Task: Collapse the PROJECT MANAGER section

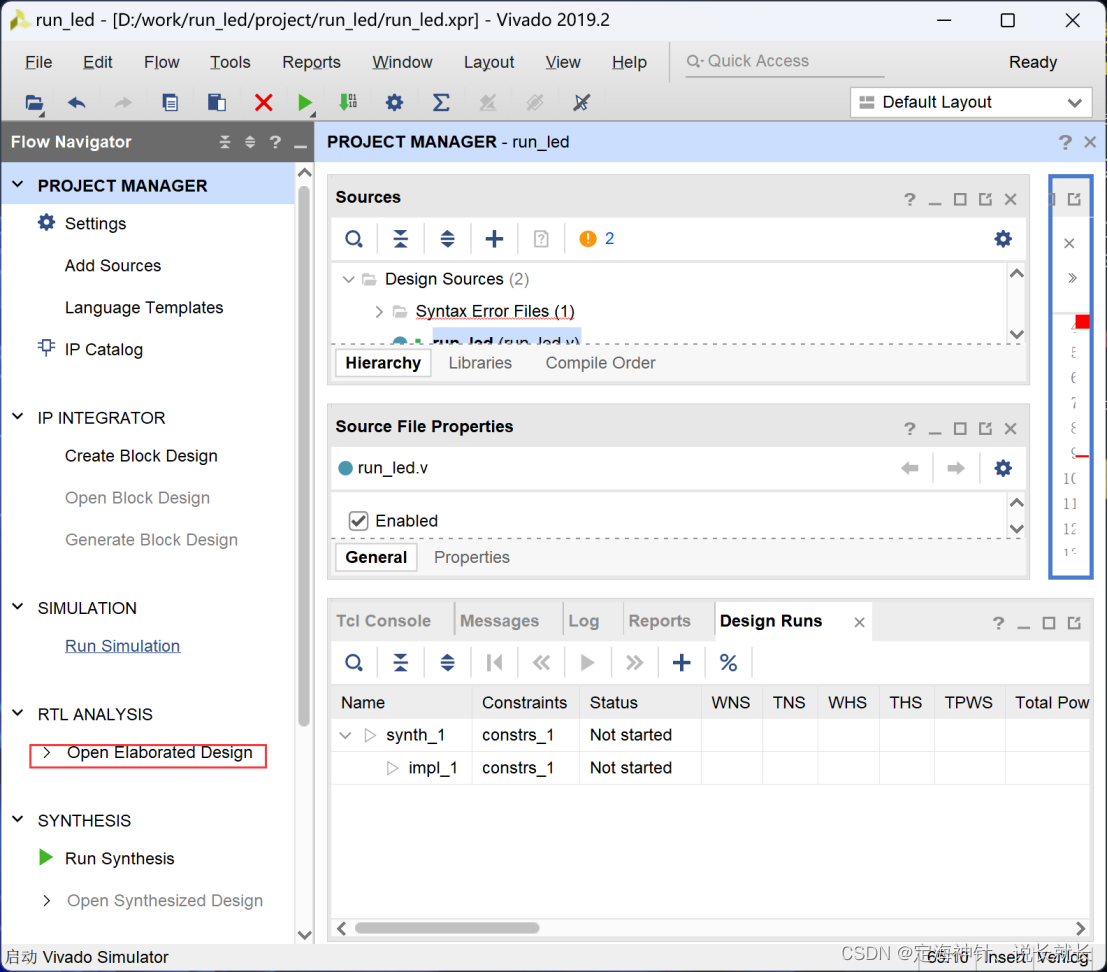Action: (18, 185)
